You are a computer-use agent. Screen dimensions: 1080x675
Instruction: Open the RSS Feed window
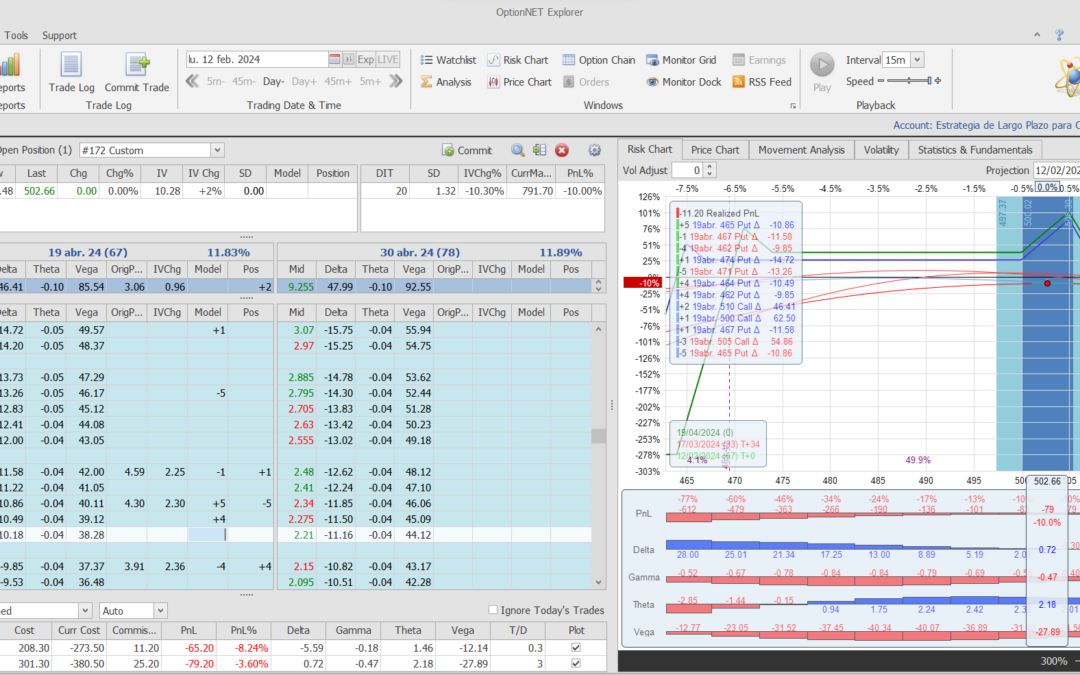point(760,82)
